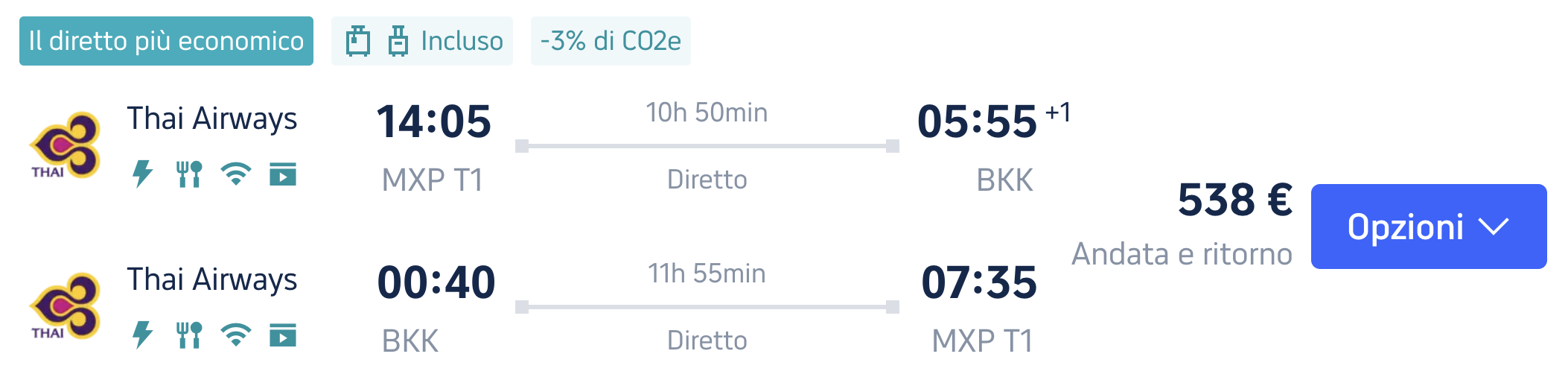This screenshot has width=1568, height=383.
Task: Click return Thai Airways logo
Action: [65, 306]
